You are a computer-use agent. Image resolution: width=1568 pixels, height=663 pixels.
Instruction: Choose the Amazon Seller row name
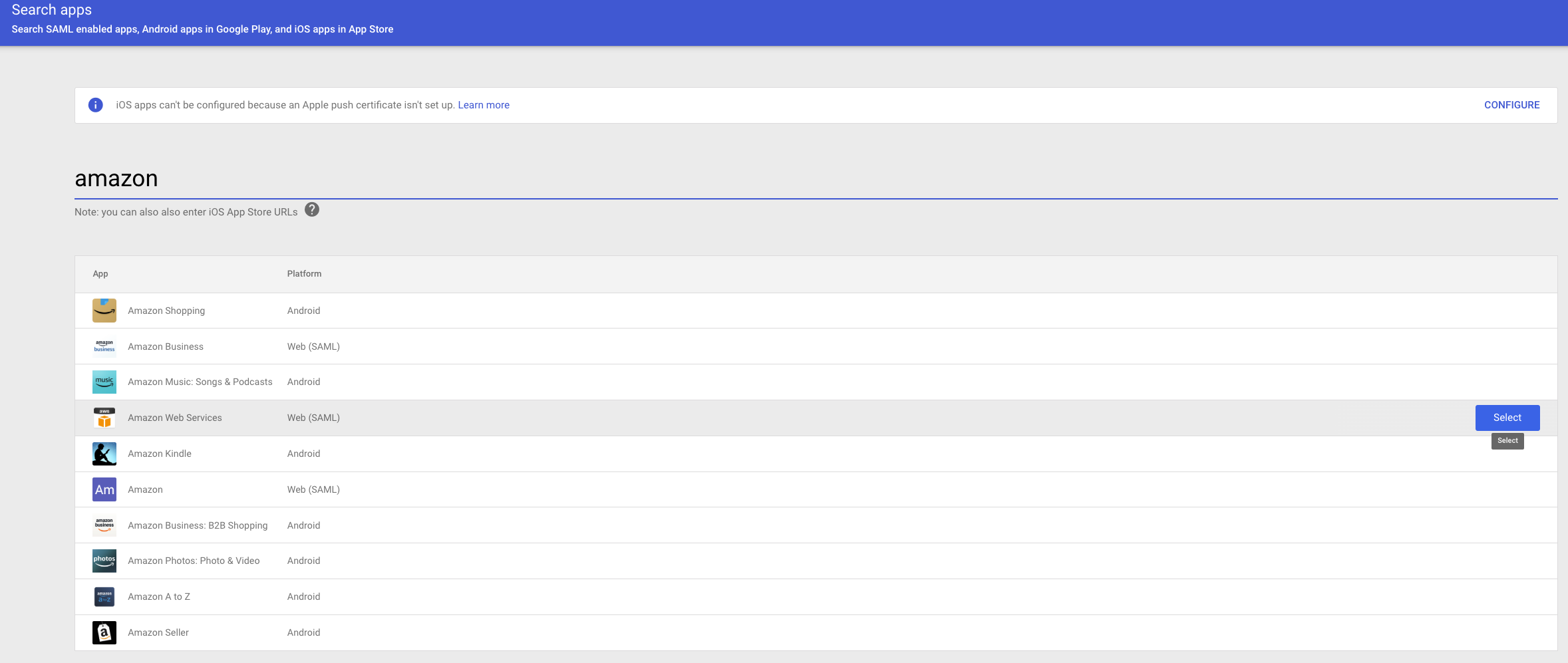coord(158,632)
